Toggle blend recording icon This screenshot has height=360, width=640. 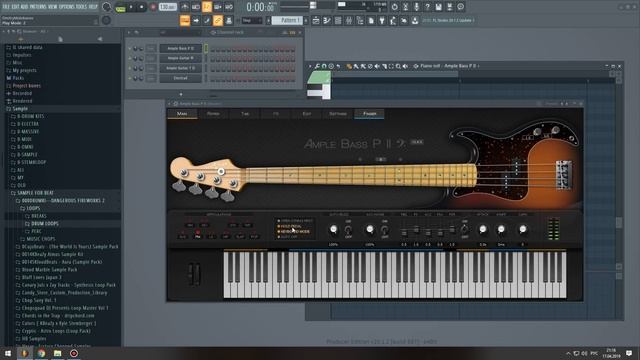218,7
